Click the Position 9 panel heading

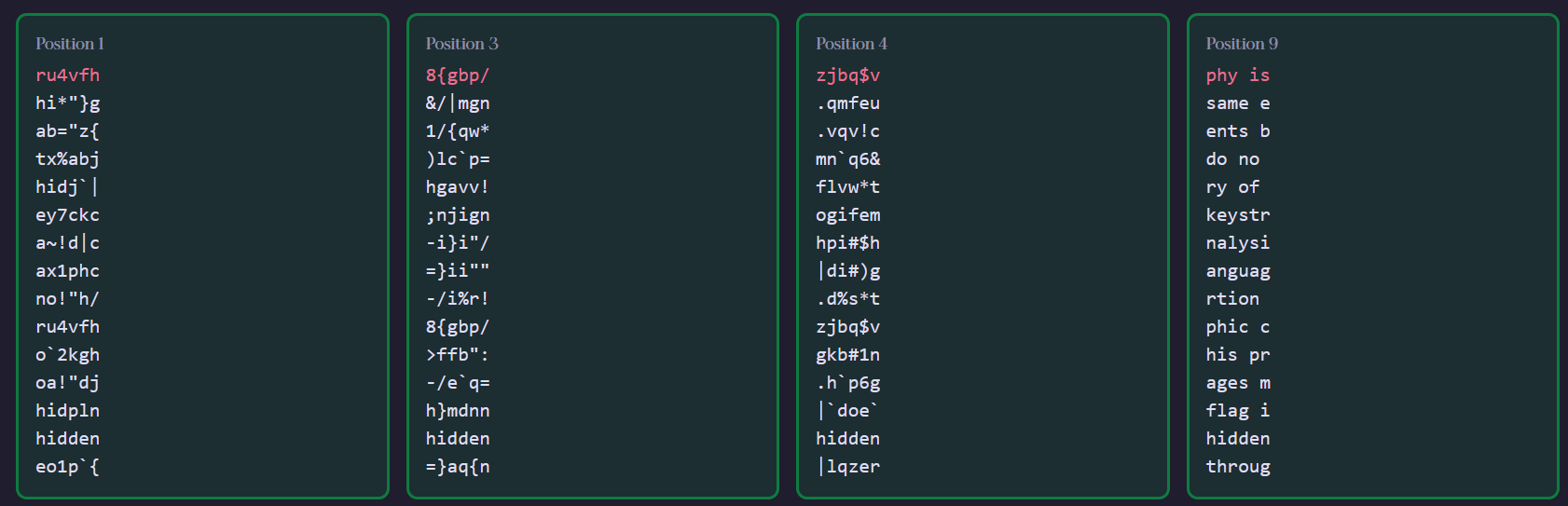[1242, 44]
